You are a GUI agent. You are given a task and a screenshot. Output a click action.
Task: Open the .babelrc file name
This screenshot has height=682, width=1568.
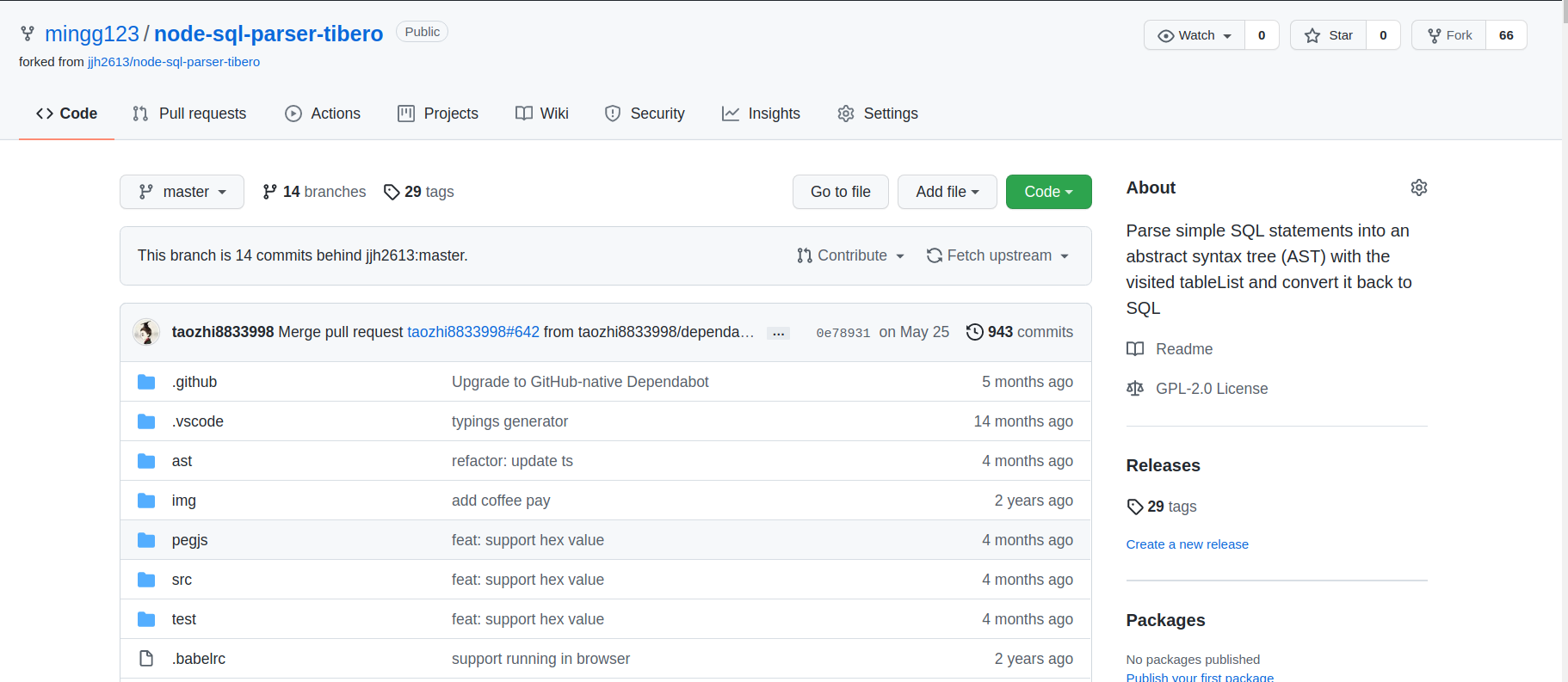click(x=199, y=659)
